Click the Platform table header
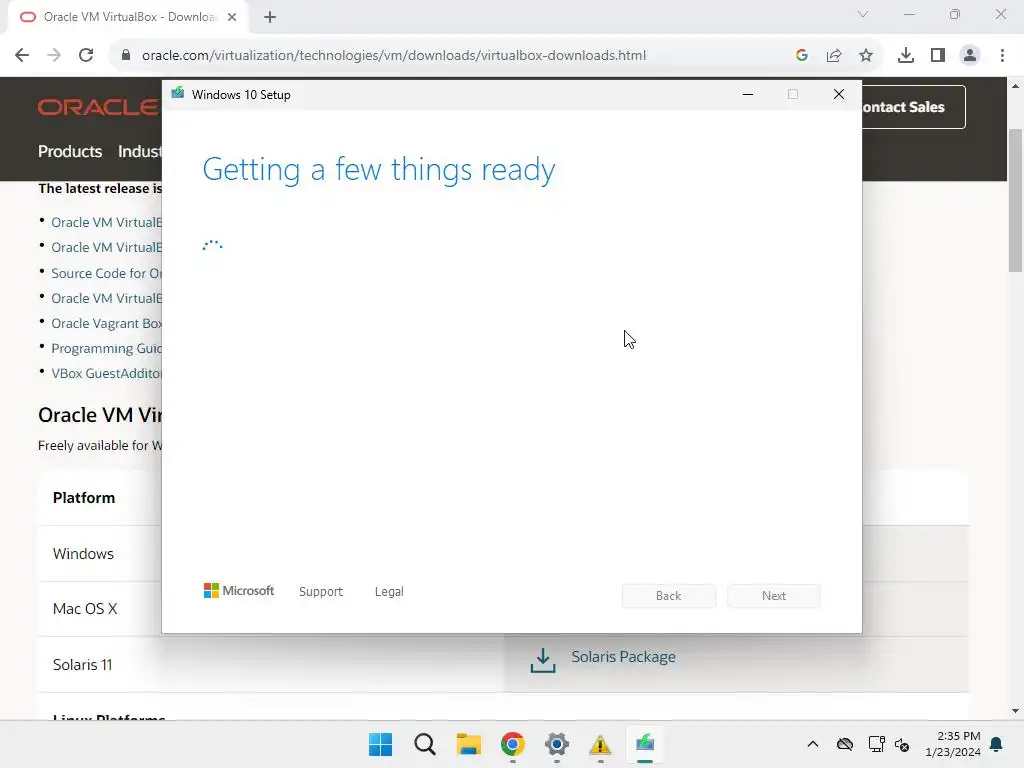This screenshot has height=768, width=1024. click(x=84, y=498)
